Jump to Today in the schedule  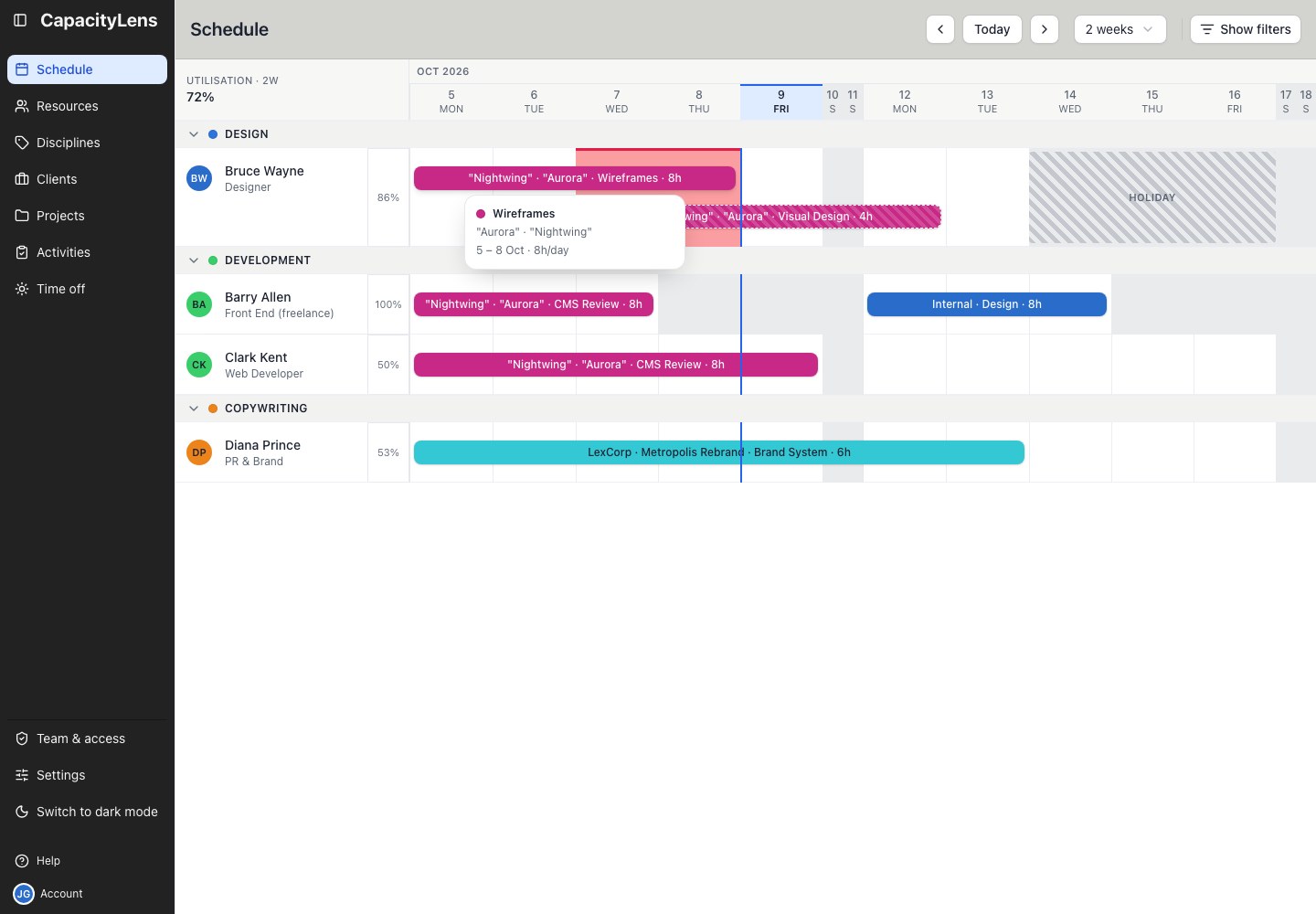pyautogui.click(x=992, y=29)
